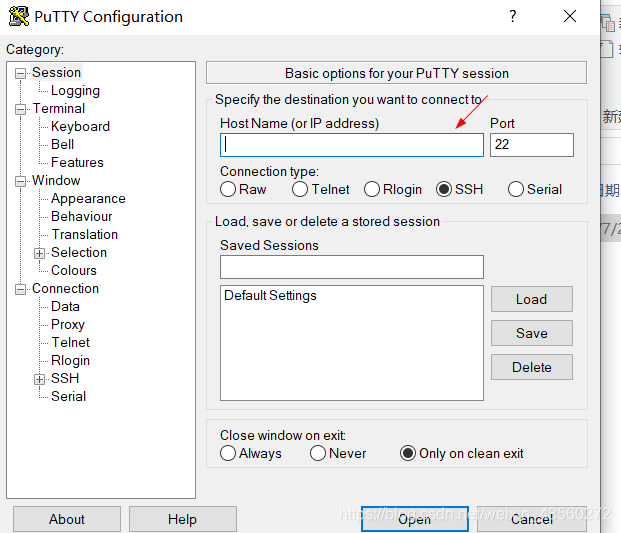Click the Port number field
The height and width of the screenshot is (533, 621).
(531, 145)
